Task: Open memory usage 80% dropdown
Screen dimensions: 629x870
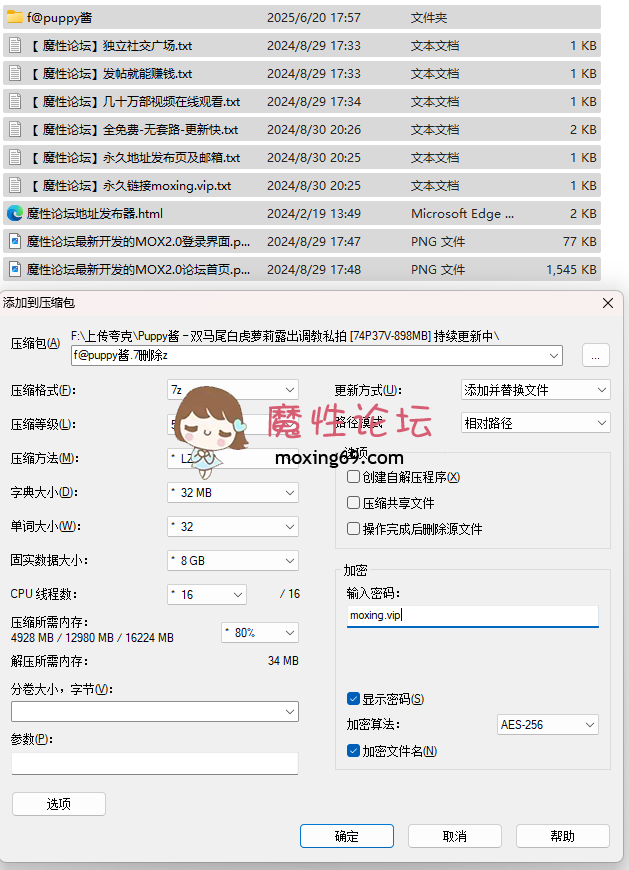Action: coord(260,633)
